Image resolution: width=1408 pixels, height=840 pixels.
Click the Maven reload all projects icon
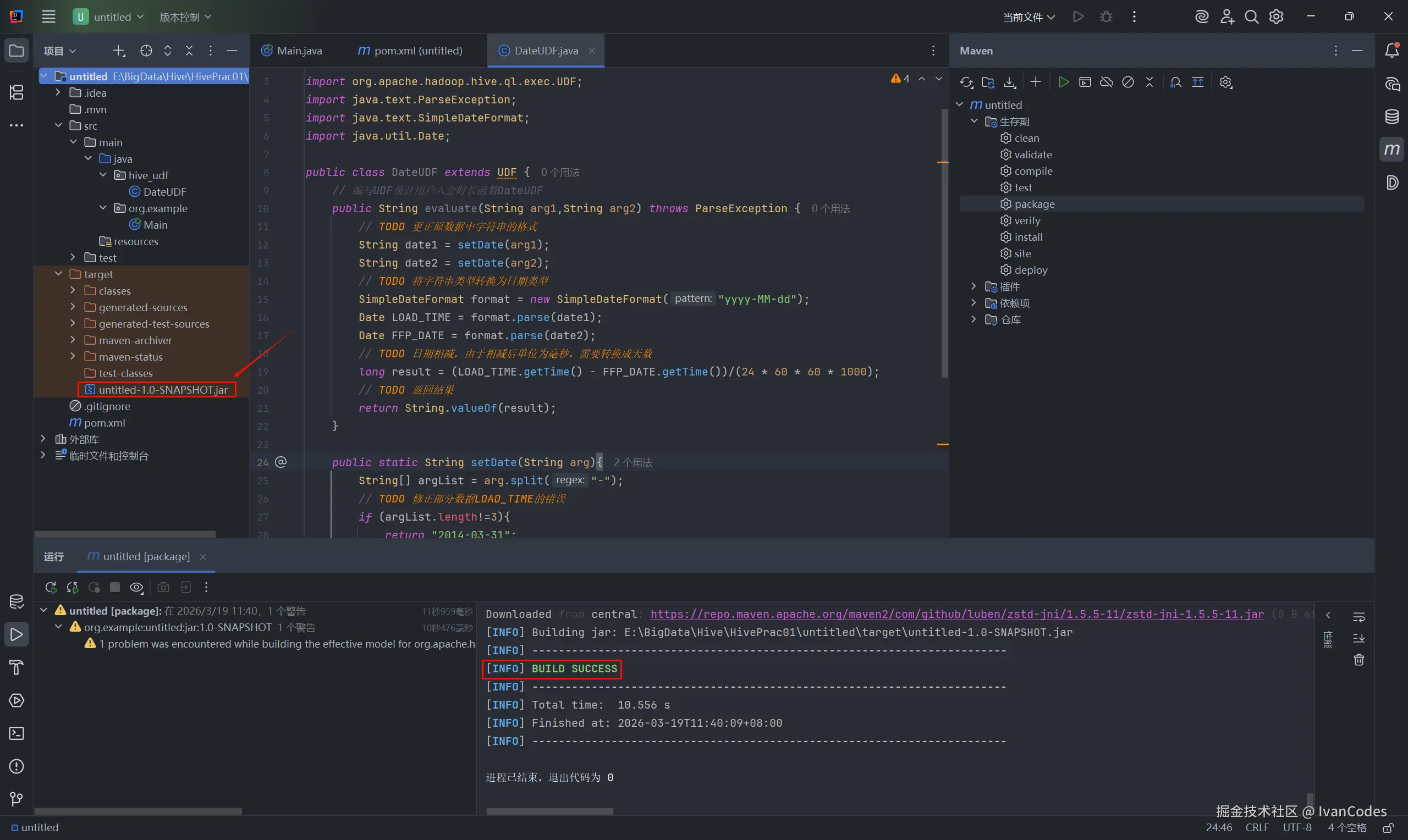pos(966,82)
